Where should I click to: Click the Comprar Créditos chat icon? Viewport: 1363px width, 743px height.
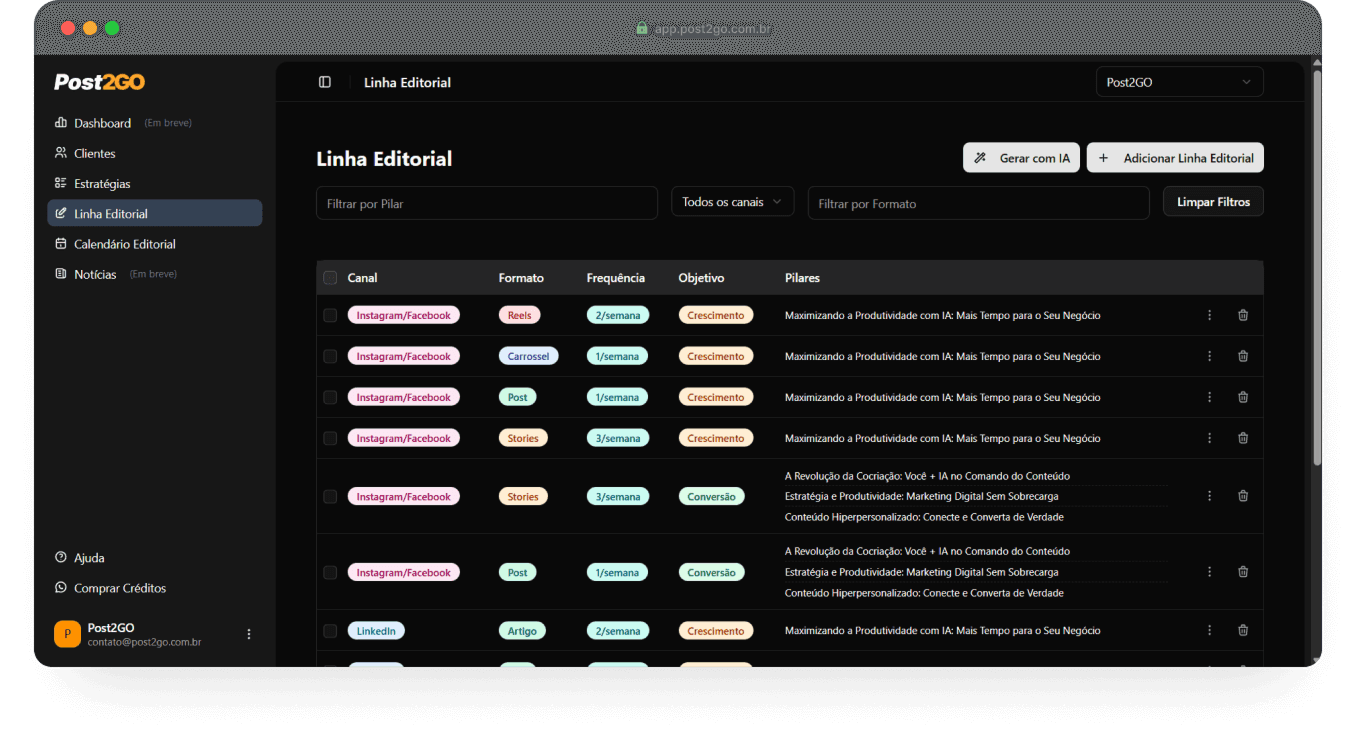61,588
